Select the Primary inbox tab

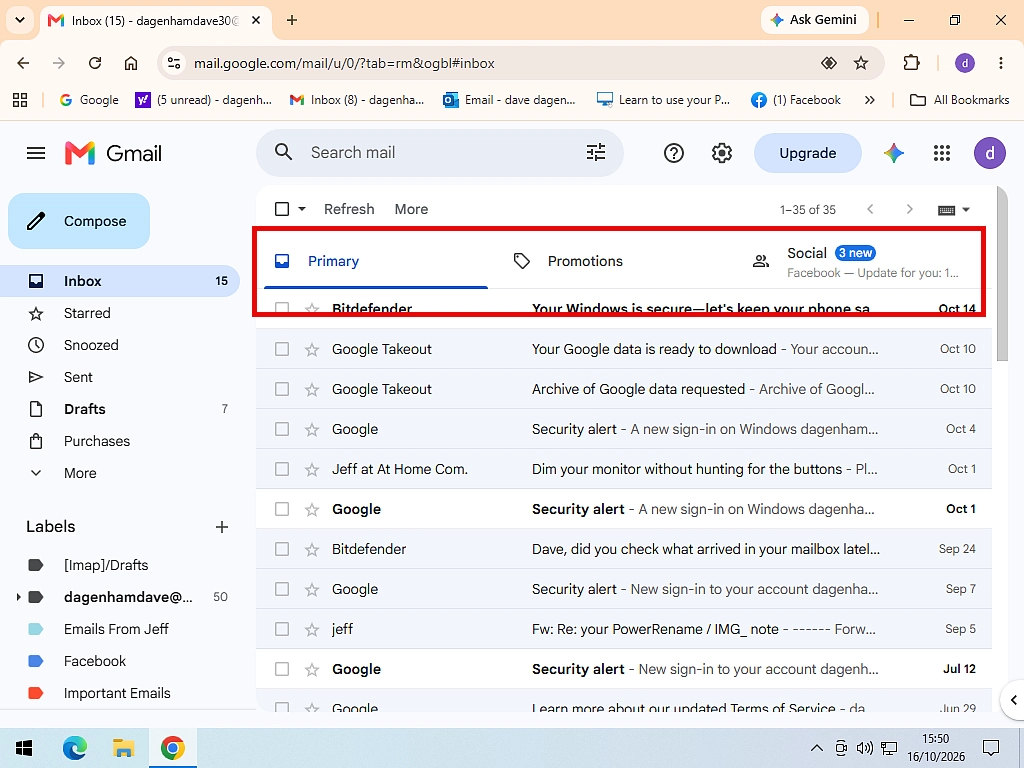[x=376, y=261]
